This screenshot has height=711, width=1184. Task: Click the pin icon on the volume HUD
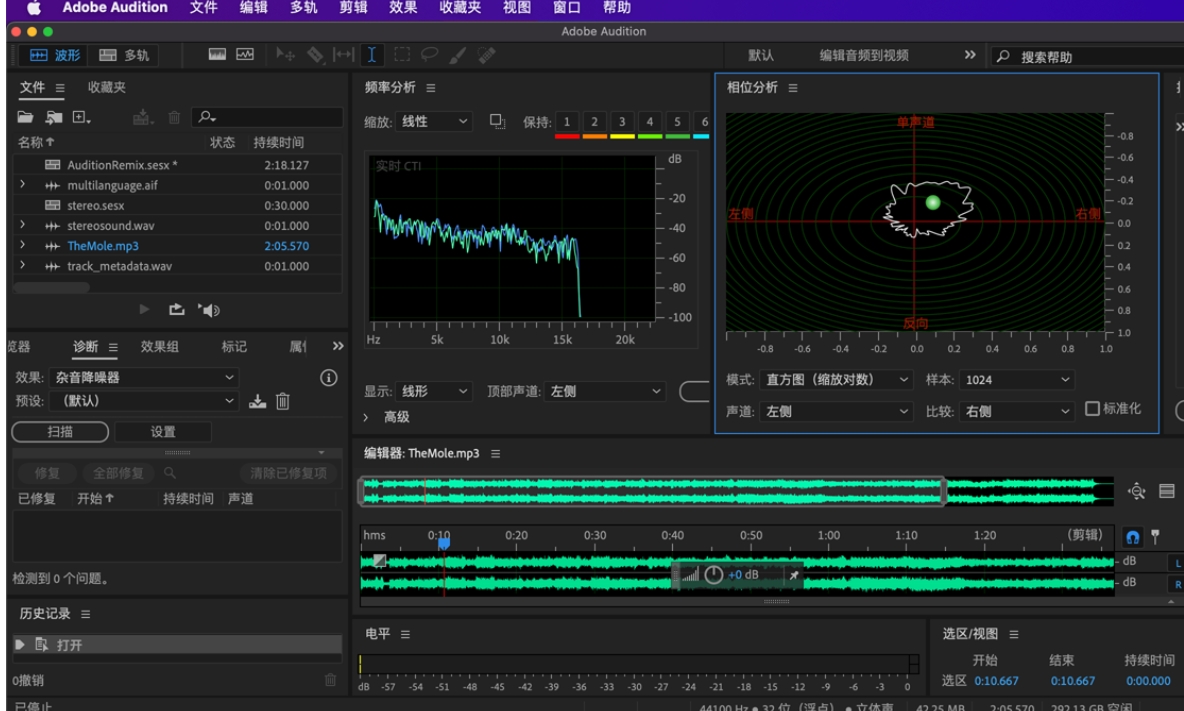[x=794, y=575]
